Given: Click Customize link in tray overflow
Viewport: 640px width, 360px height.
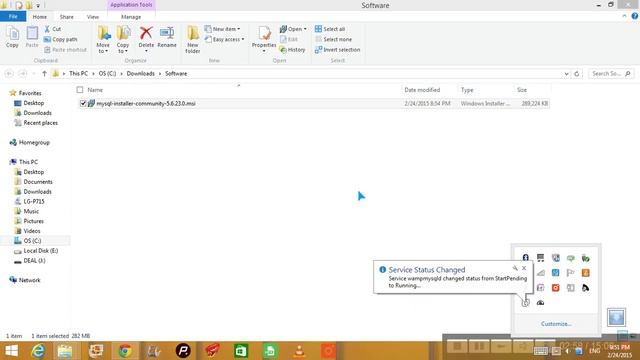Looking at the screenshot, I should pos(556,324).
